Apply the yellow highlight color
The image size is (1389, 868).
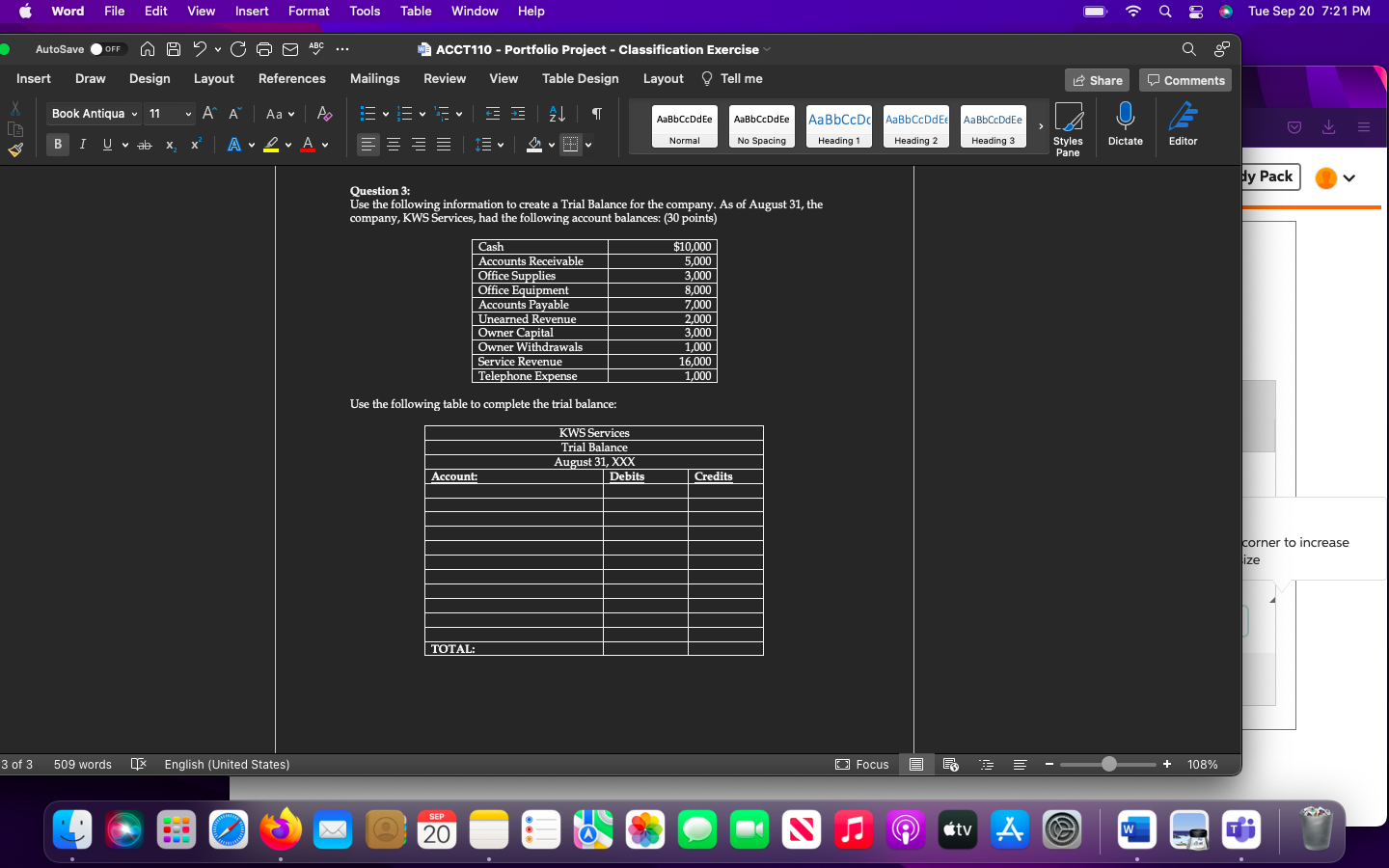point(272,145)
